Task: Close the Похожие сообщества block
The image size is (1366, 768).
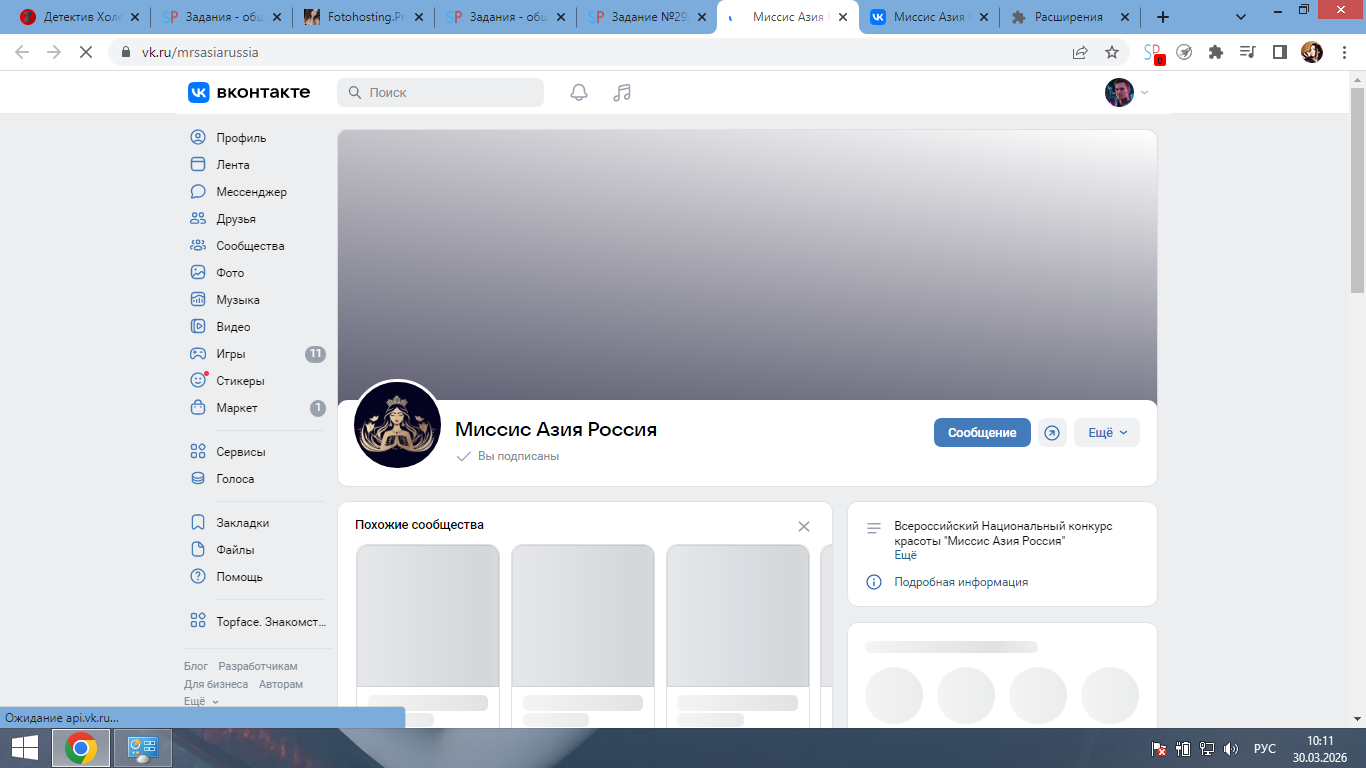Action: point(804,526)
